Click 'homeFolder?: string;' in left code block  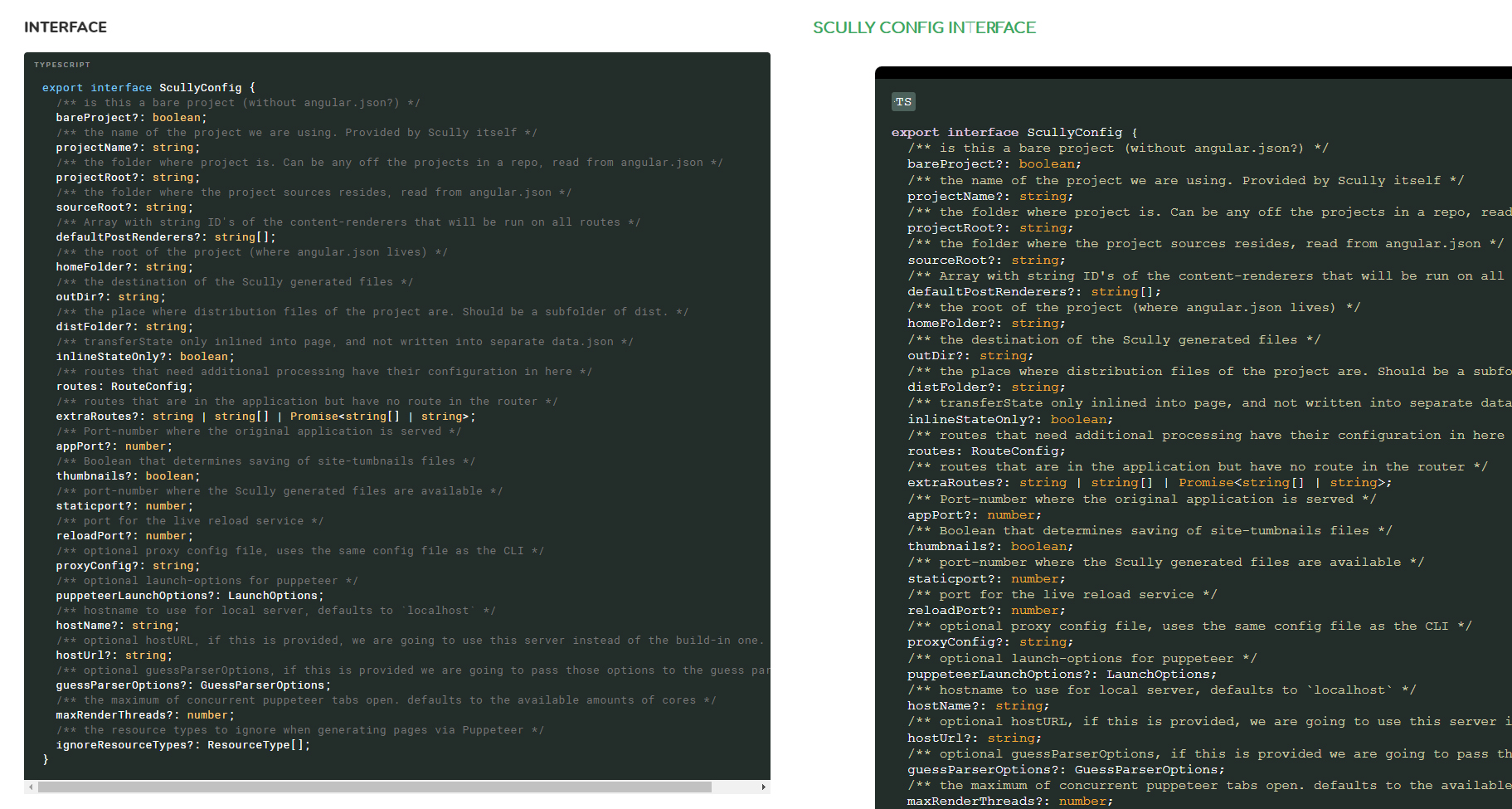[x=124, y=267]
